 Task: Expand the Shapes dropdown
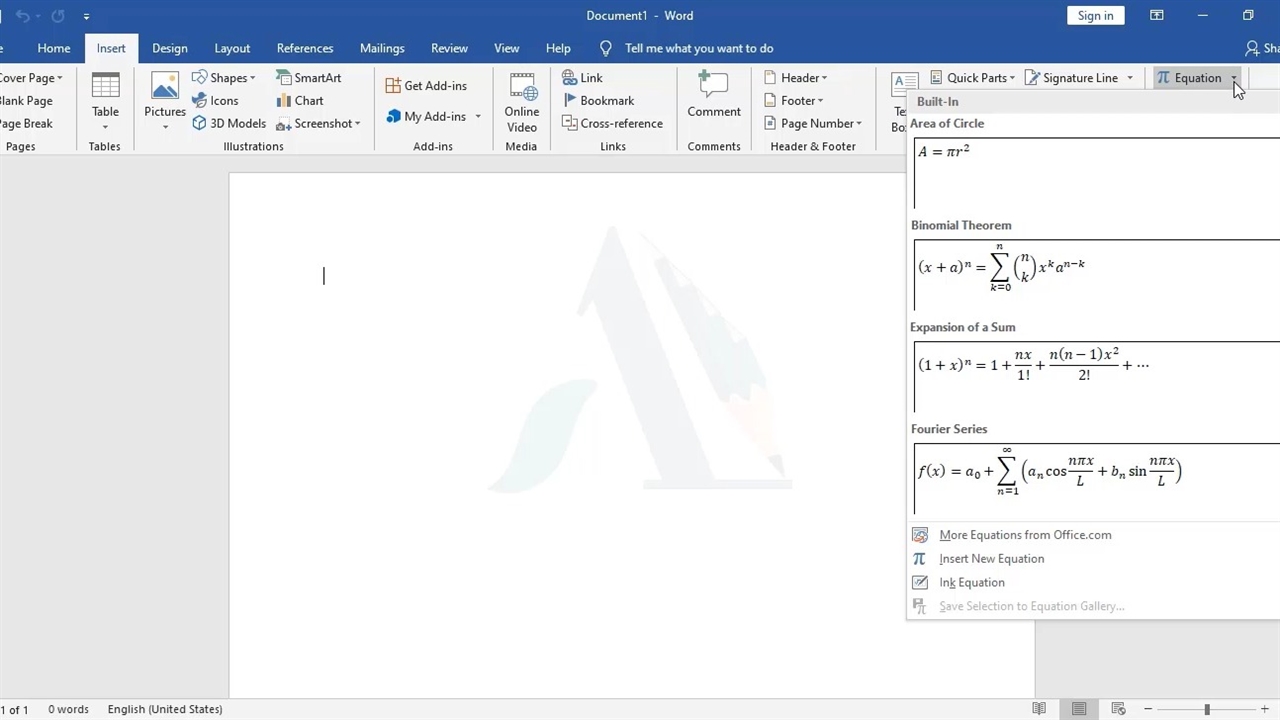224,78
